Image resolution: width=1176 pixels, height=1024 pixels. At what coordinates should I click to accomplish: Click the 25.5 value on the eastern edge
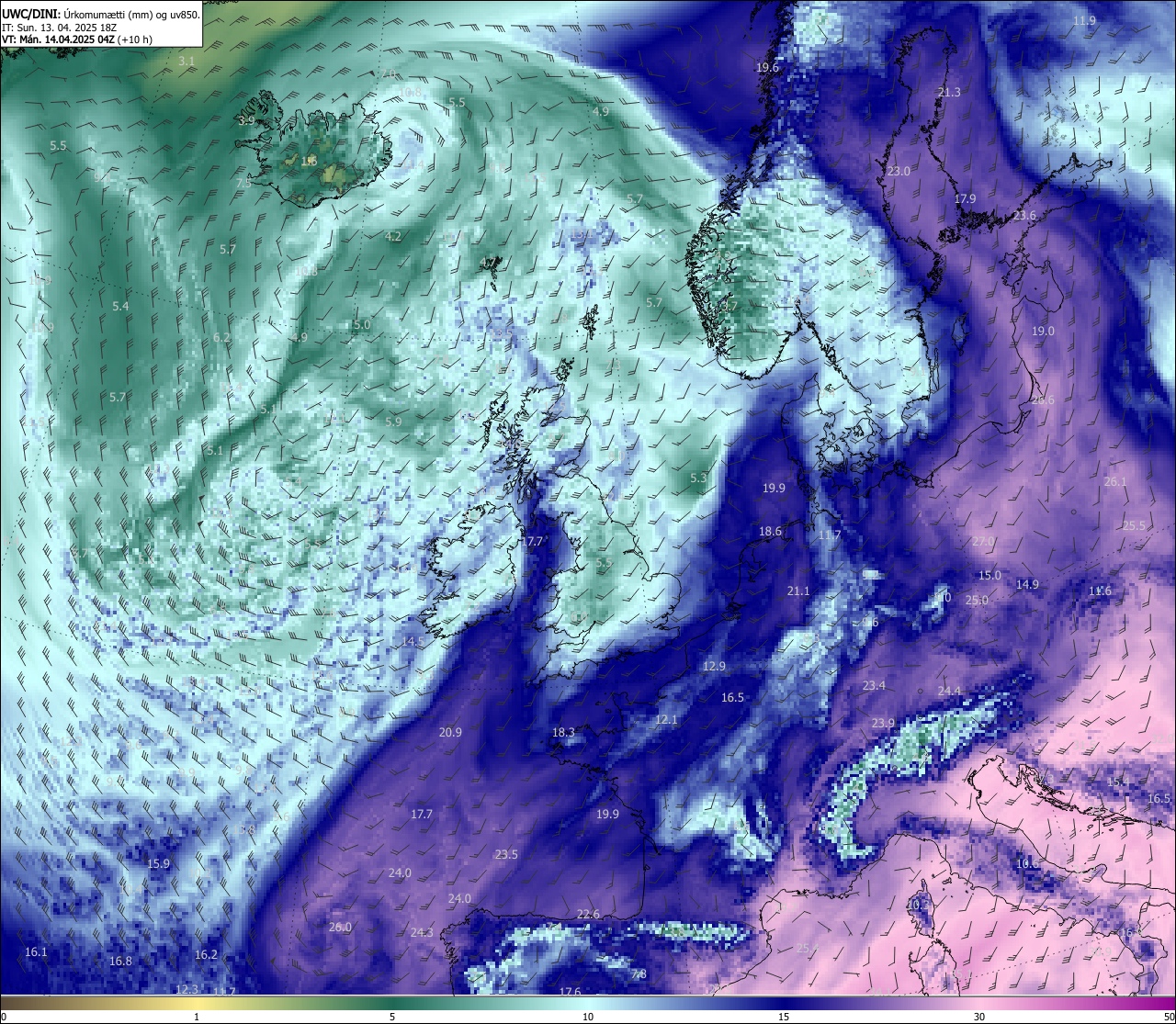pos(1135,526)
